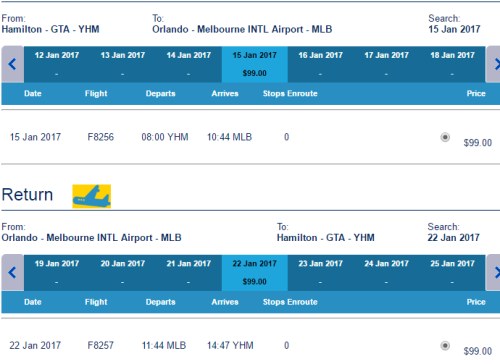
Task: Select the 15 Jan 2017 $99.00 date tab
Action: (x=255, y=64)
